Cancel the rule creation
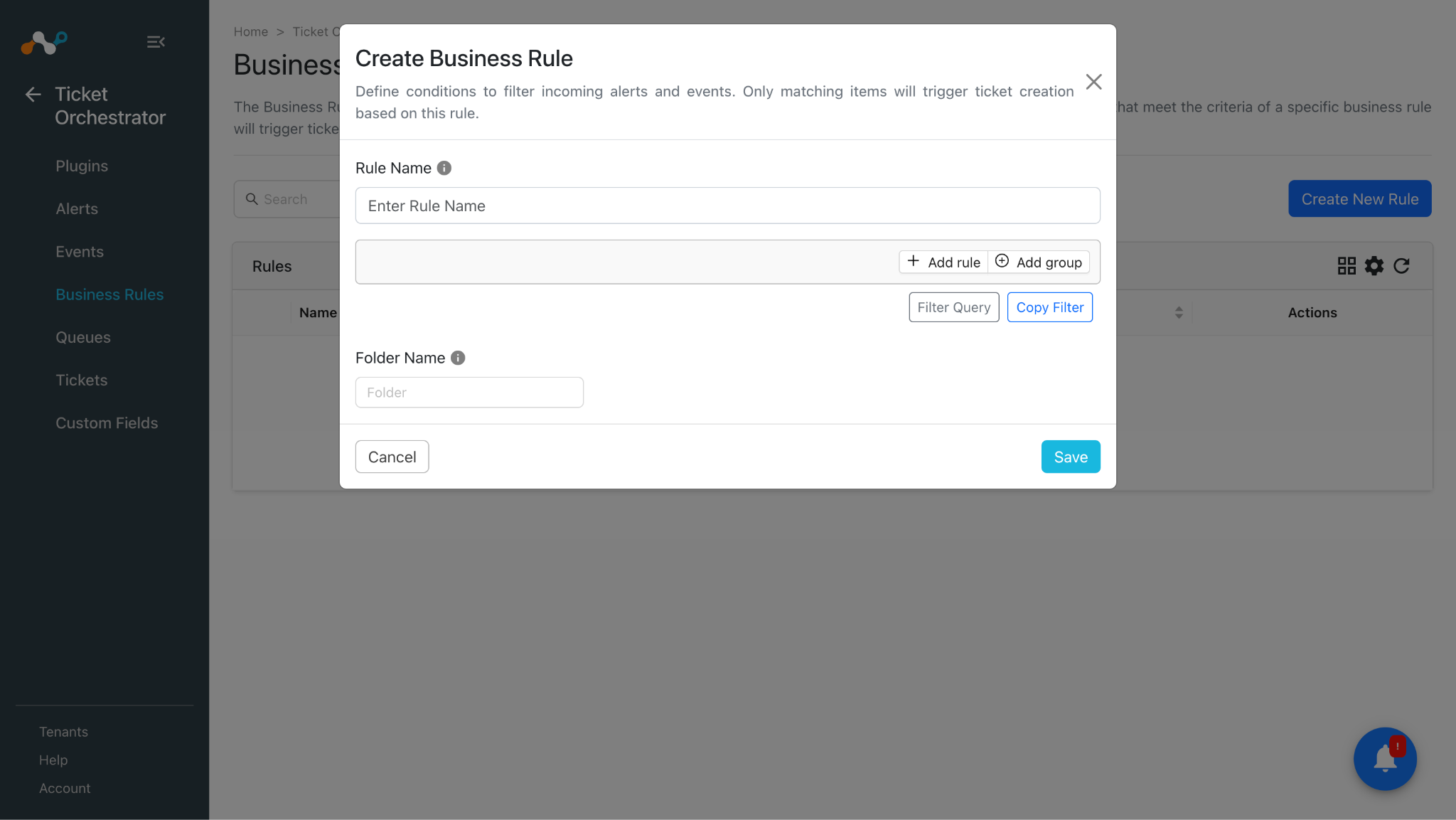 (392, 457)
